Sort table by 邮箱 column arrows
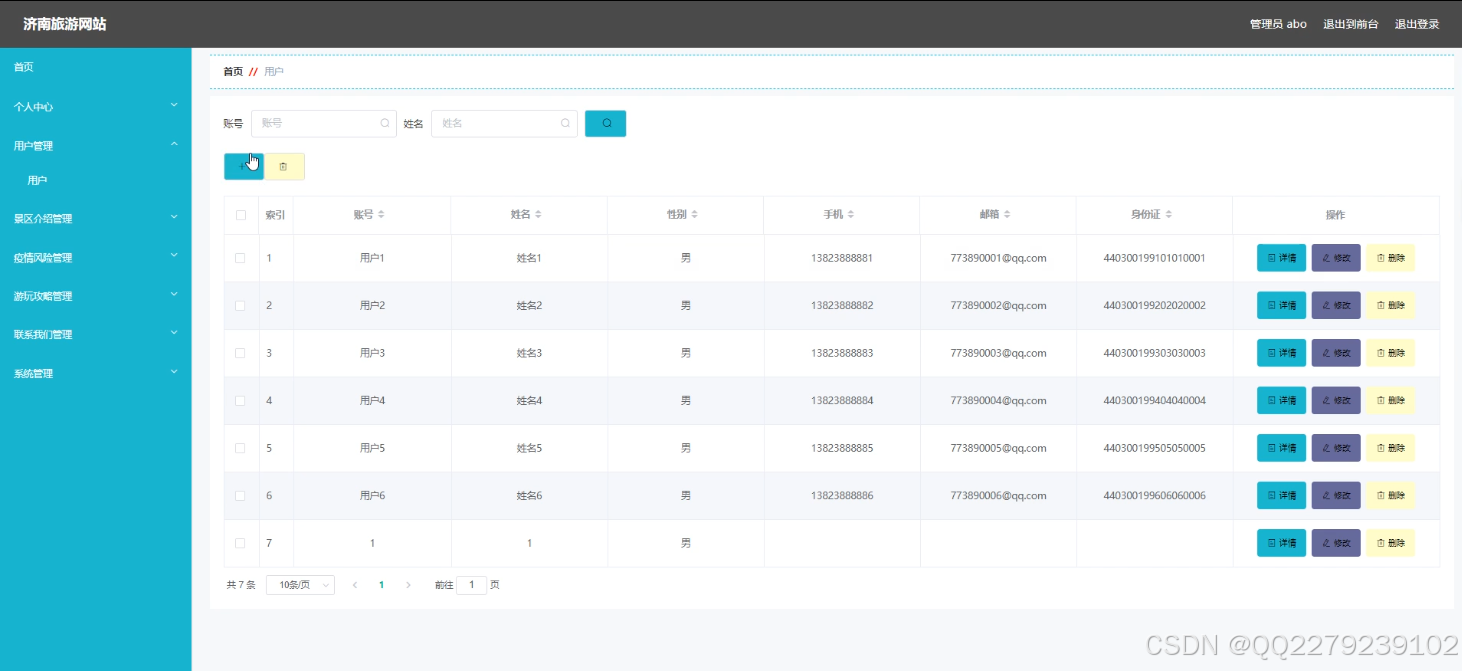 [x=1007, y=215]
